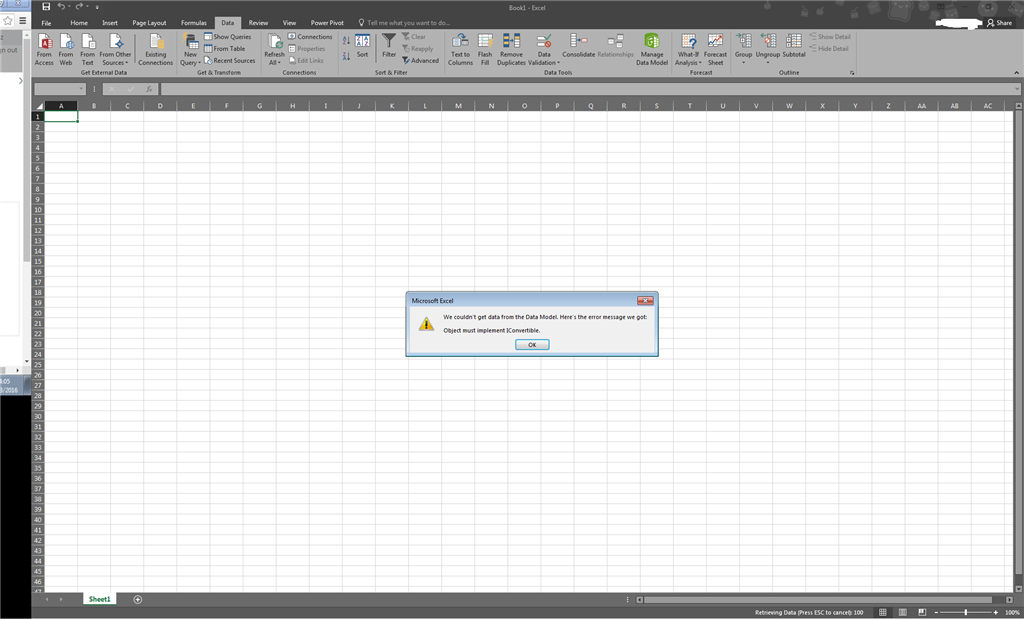
Task: Toggle the Filter funnel button
Action: point(389,46)
